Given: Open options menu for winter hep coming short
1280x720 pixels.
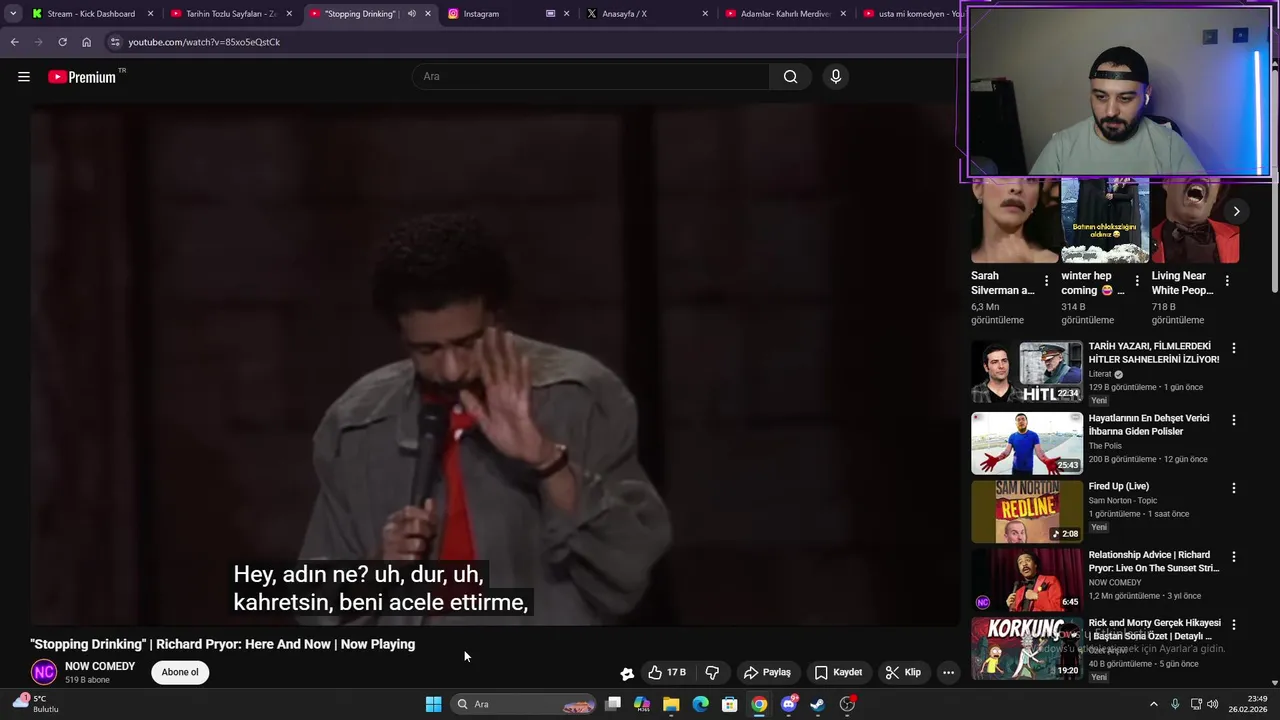Looking at the screenshot, I should pyautogui.click(x=1136, y=281).
